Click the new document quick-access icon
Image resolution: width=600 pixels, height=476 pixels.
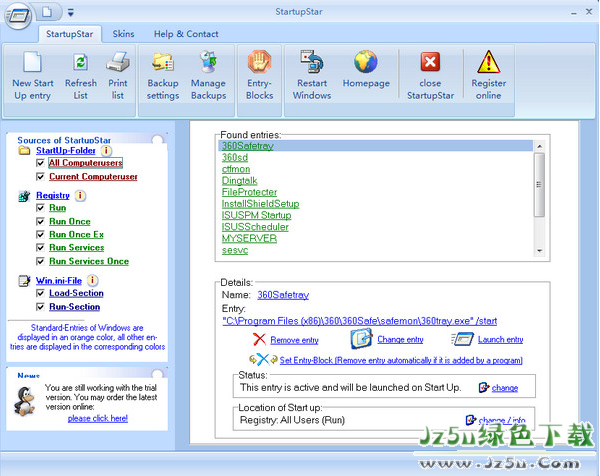coord(47,12)
